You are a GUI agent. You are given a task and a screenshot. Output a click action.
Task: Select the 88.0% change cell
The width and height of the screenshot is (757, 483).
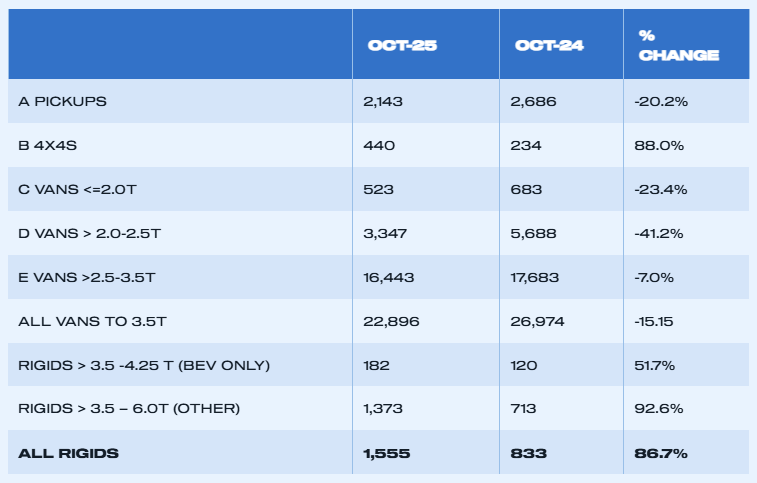pos(659,146)
